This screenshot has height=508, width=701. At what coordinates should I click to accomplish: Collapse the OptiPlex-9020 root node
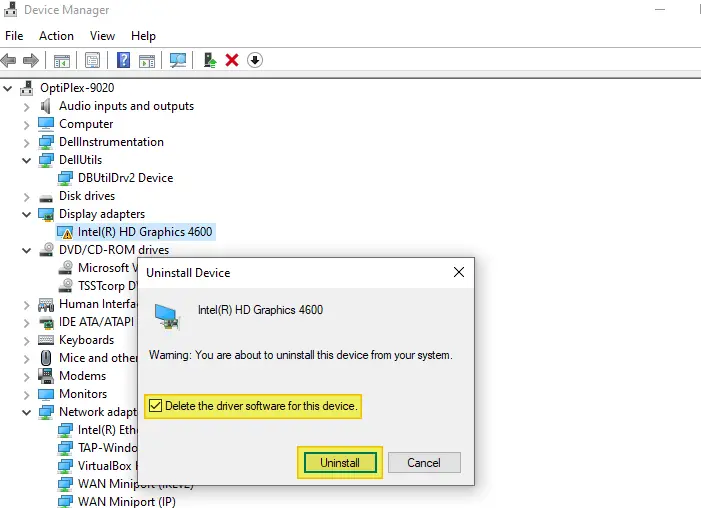(x=8, y=88)
